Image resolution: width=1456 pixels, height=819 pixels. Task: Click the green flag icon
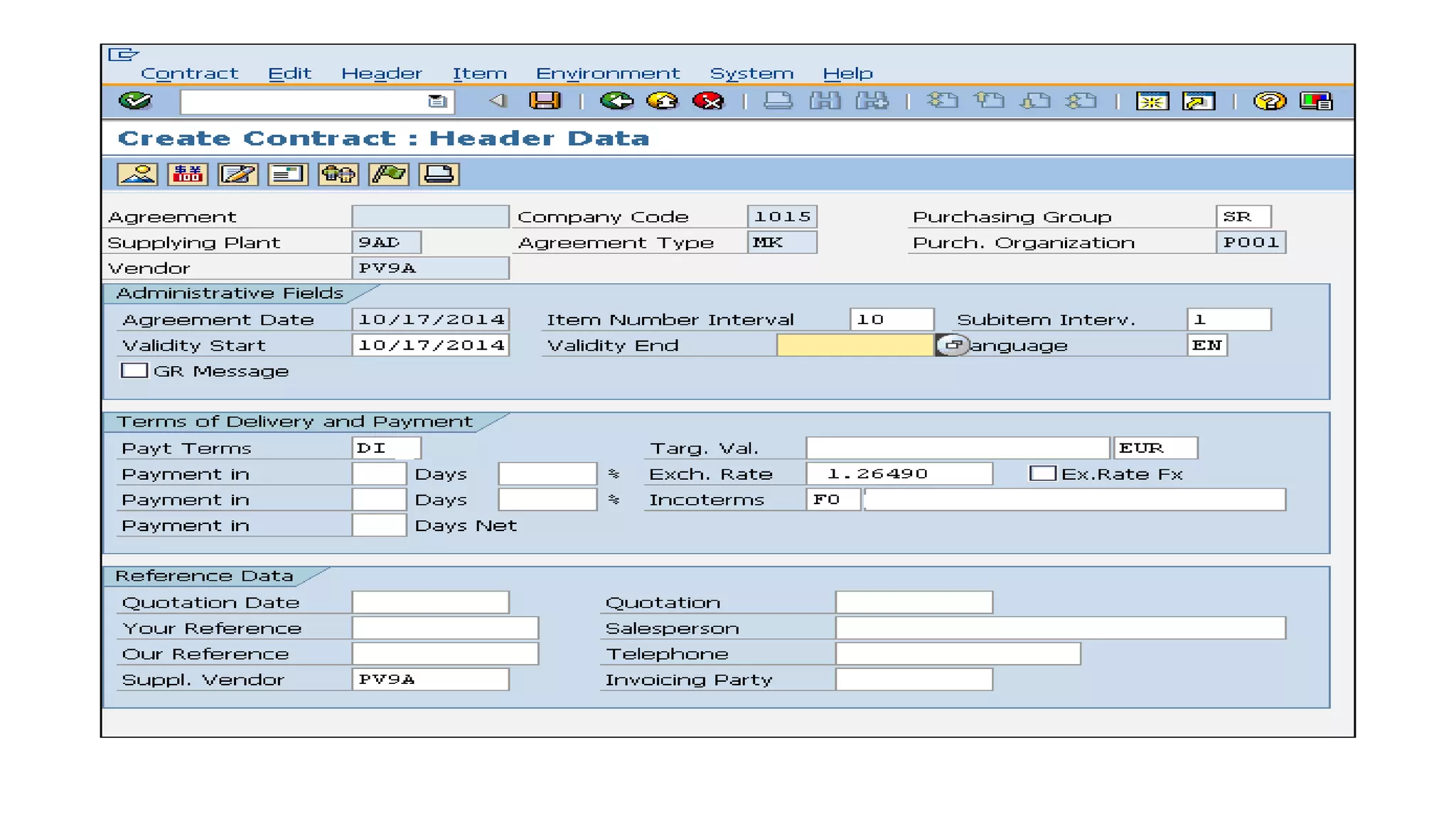[389, 174]
